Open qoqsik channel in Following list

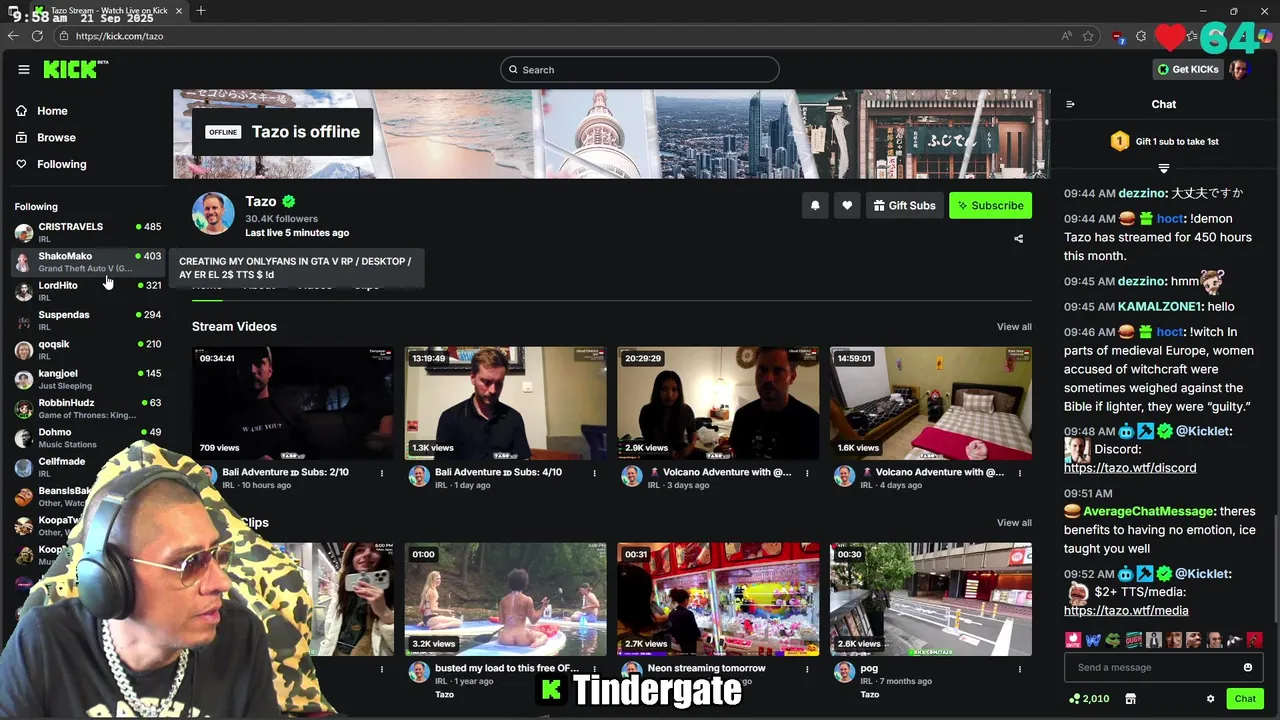pyautogui.click(x=88, y=350)
